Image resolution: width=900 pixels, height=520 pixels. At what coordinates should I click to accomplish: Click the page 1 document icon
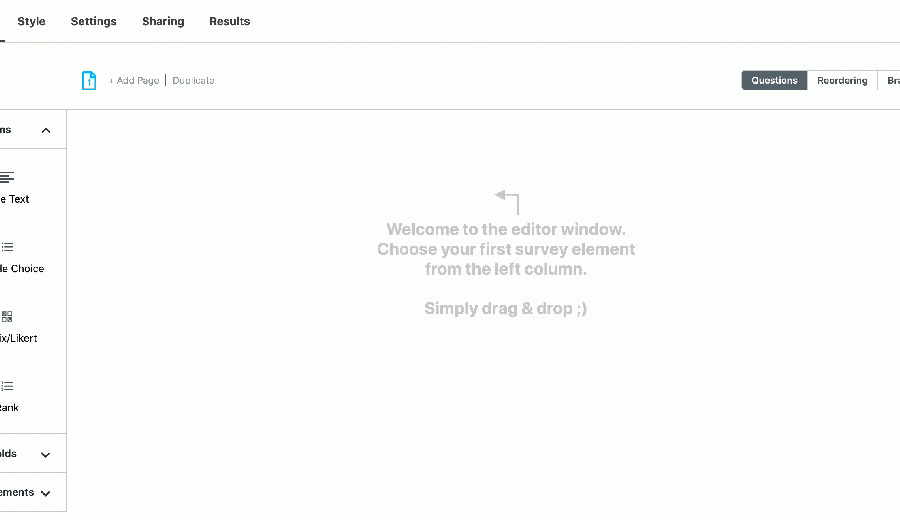coord(89,81)
